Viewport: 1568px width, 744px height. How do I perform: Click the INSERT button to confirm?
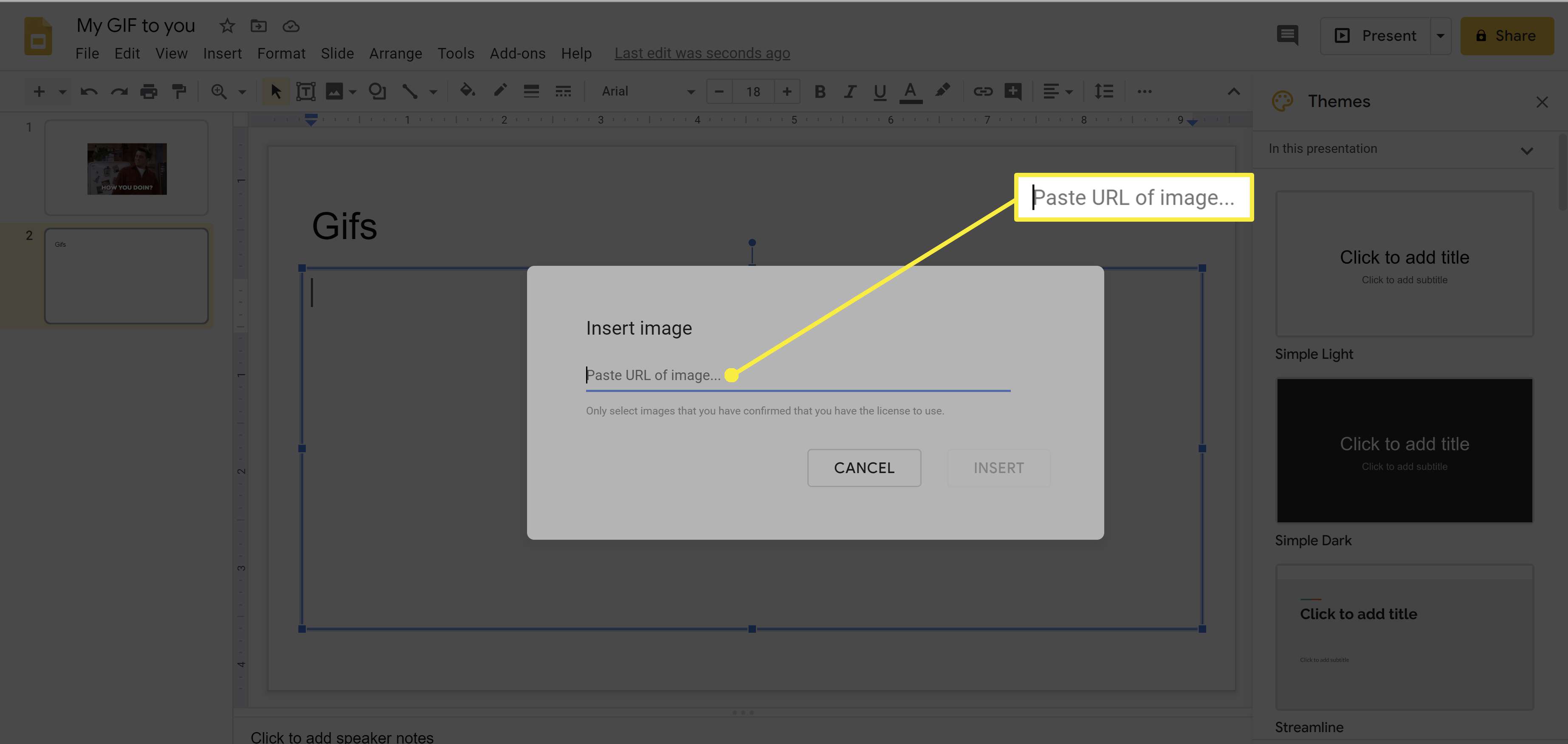coord(998,468)
